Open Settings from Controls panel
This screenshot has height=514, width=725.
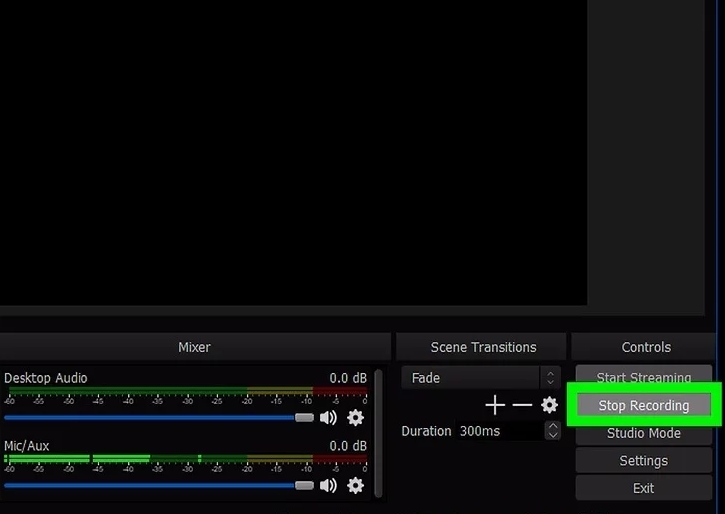click(644, 460)
